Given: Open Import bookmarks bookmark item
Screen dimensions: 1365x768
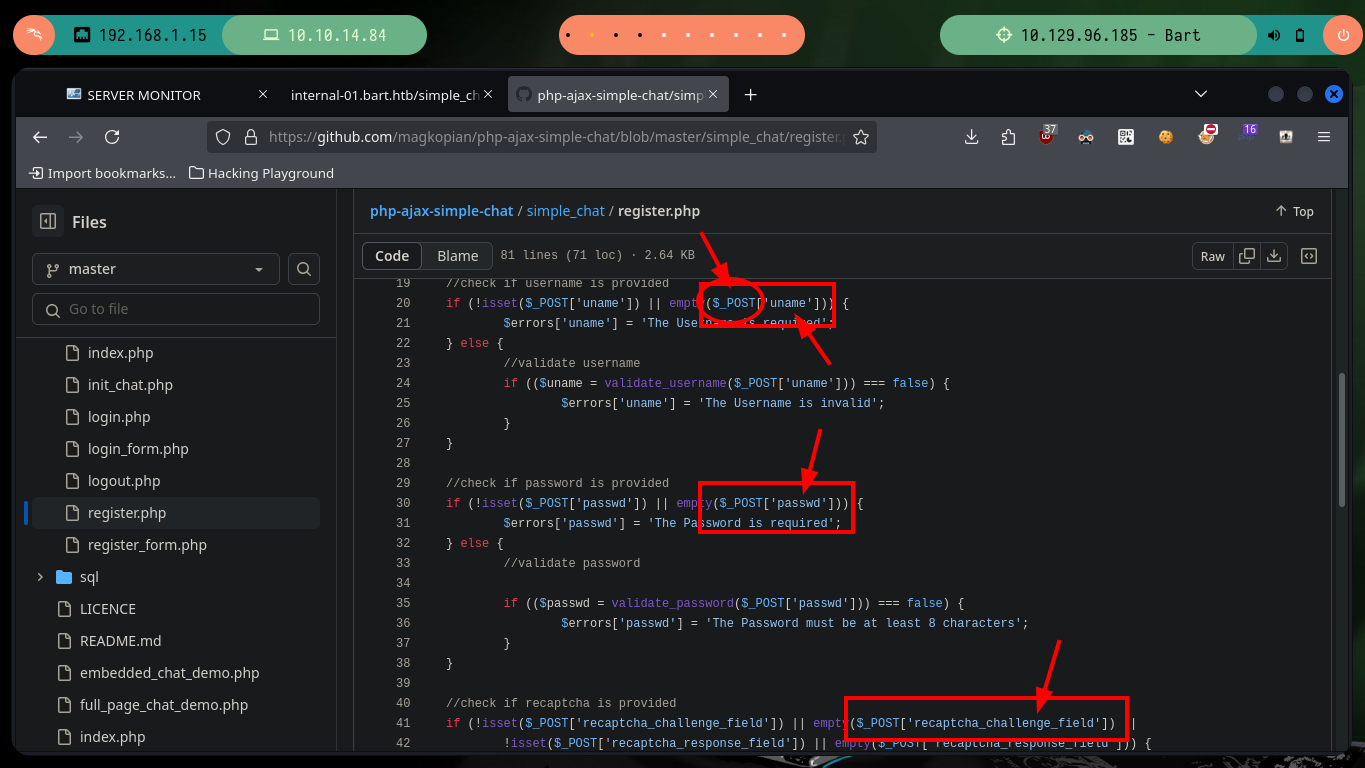Looking at the screenshot, I should pyautogui.click(x=103, y=173).
